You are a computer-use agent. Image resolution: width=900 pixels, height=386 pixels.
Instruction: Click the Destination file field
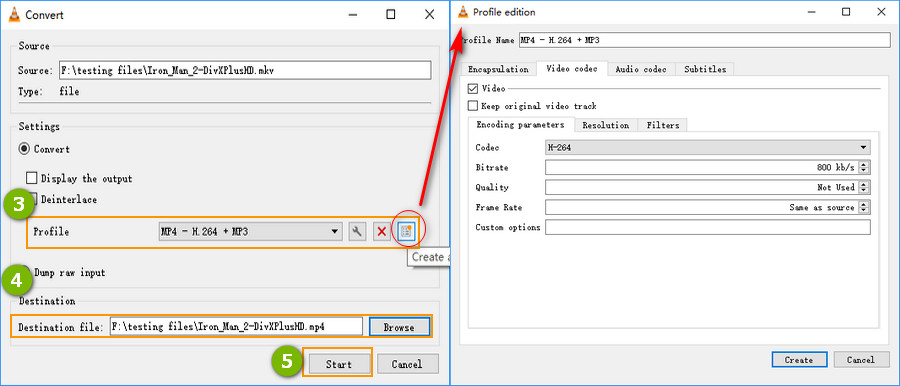[x=236, y=327]
